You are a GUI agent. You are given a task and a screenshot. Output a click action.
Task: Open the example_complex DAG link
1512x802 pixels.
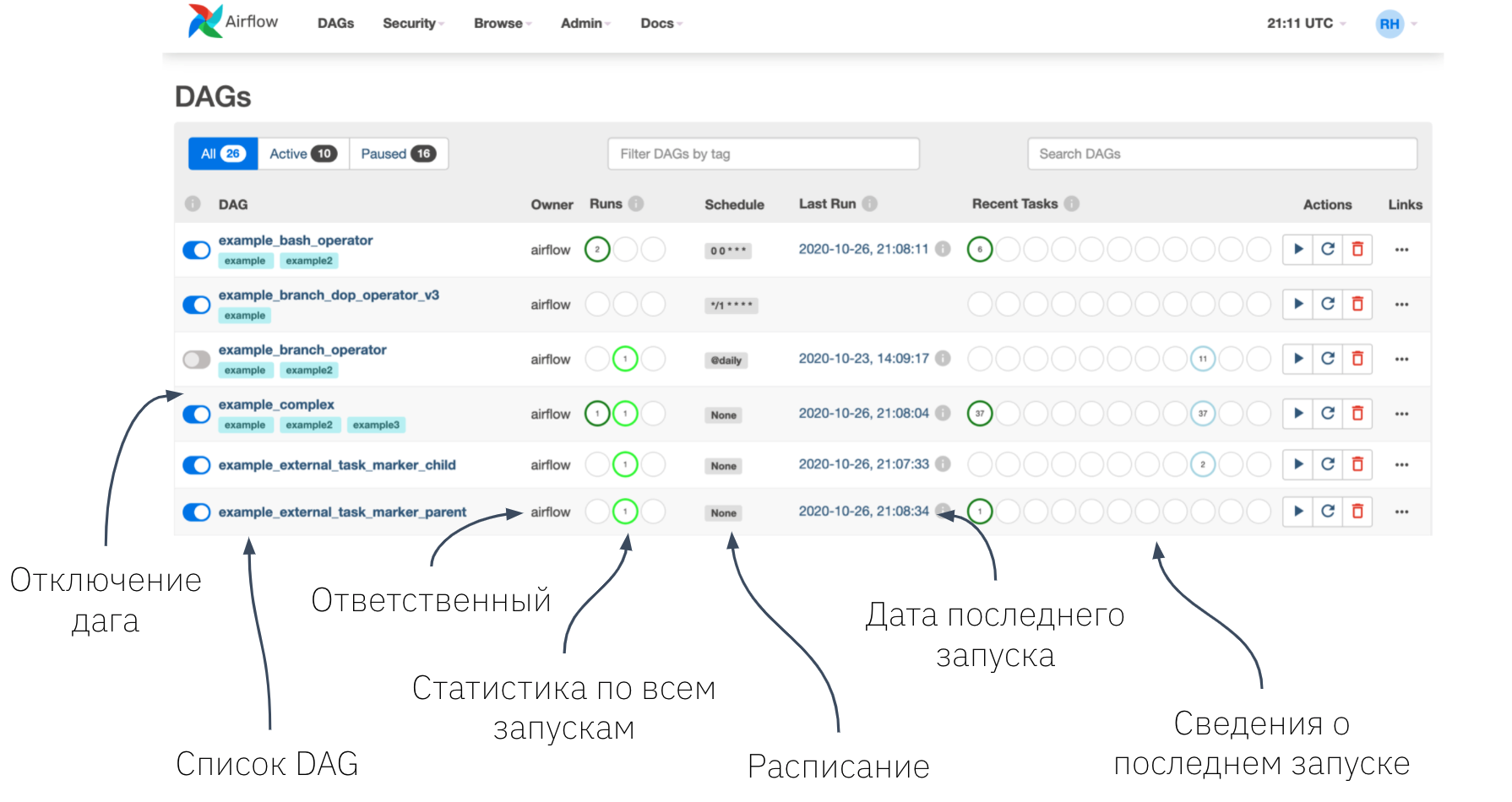pyautogui.click(x=276, y=405)
